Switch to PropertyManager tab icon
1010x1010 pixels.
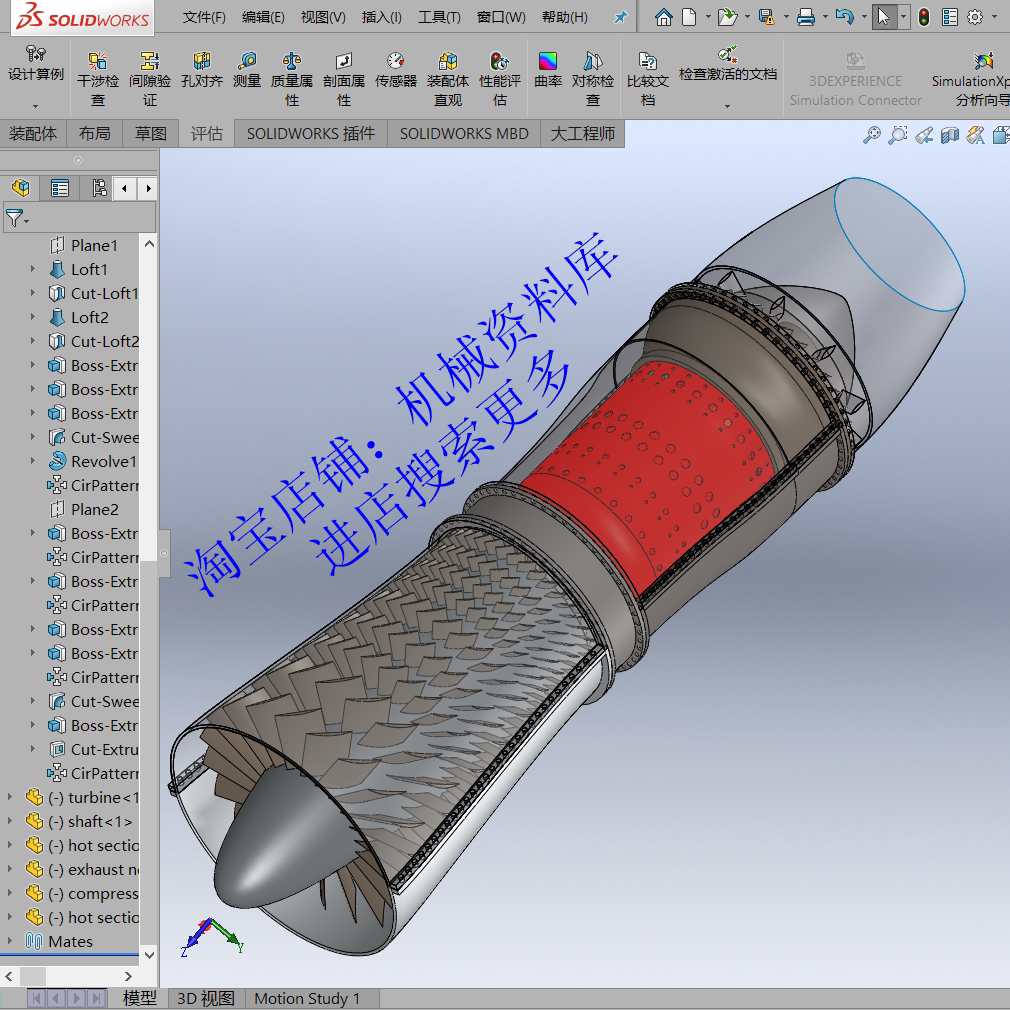[60, 188]
